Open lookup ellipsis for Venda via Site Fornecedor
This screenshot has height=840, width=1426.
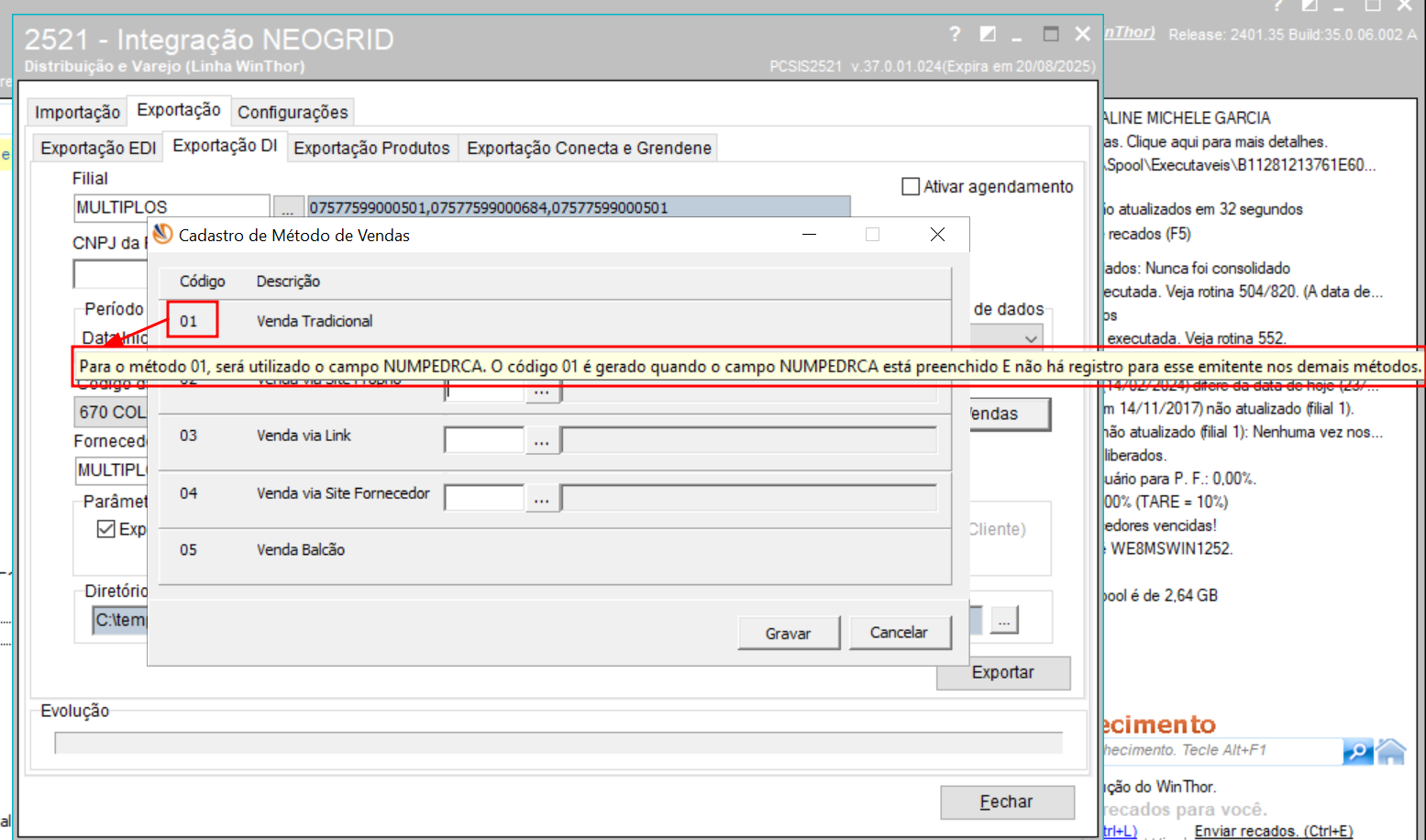(542, 499)
